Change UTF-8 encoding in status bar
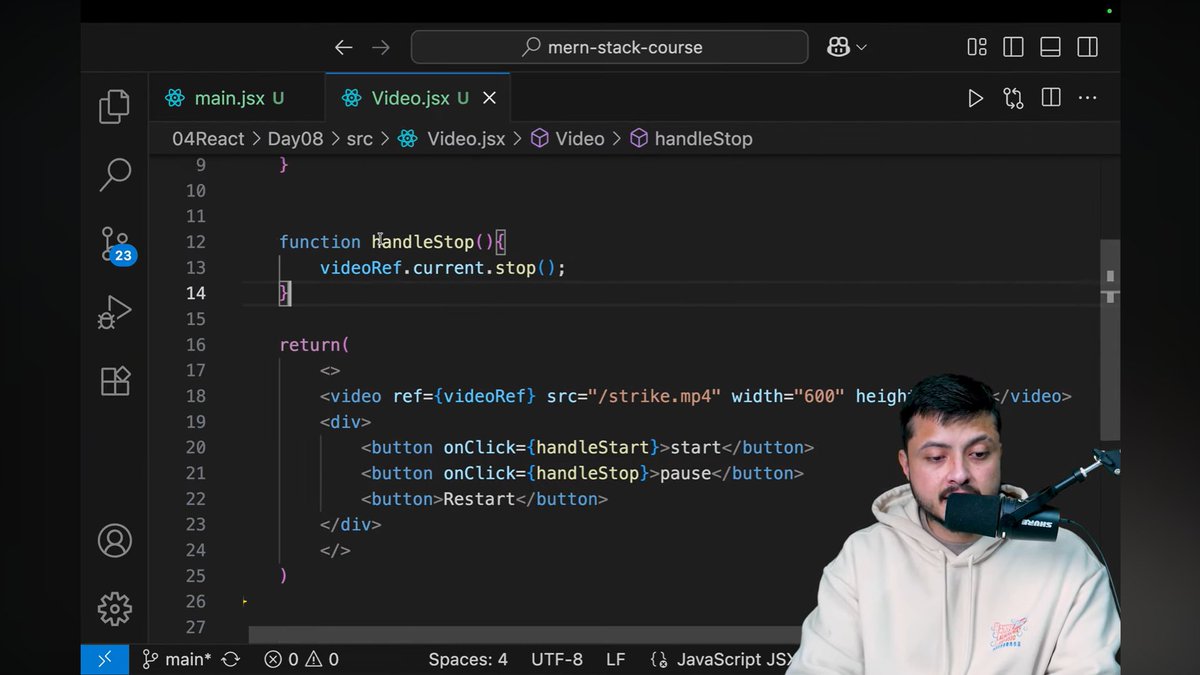Viewport: 1200px width, 675px height. (x=557, y=659)
